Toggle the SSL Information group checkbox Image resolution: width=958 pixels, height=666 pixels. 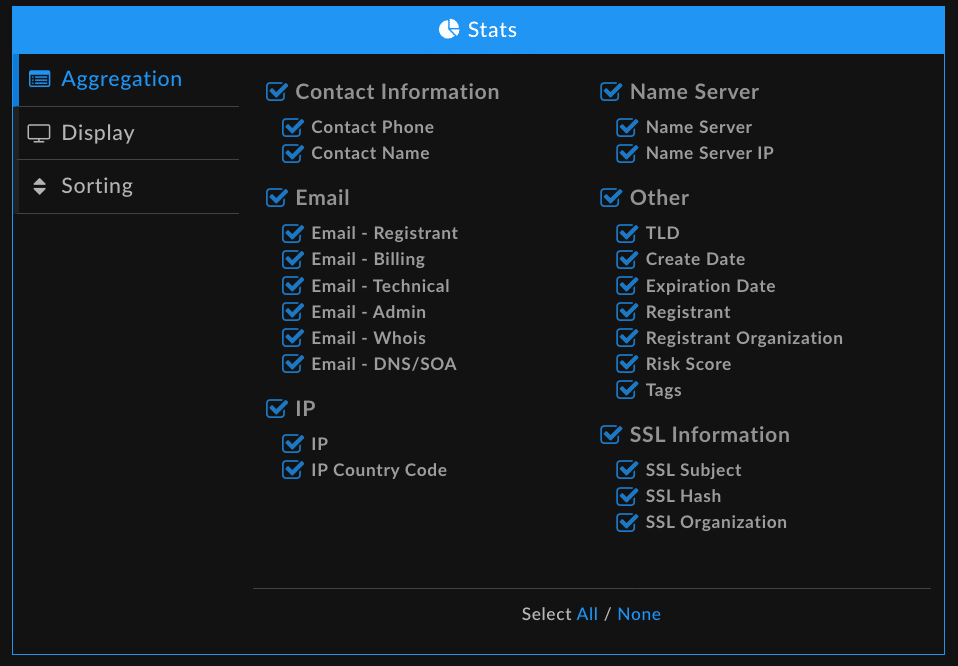click(611, 435)
